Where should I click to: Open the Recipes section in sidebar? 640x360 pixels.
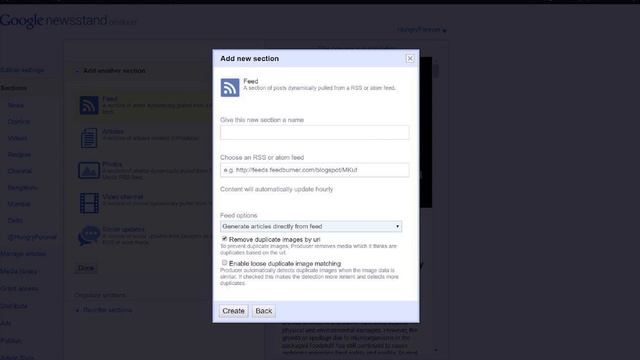click(x=19, y=154)
